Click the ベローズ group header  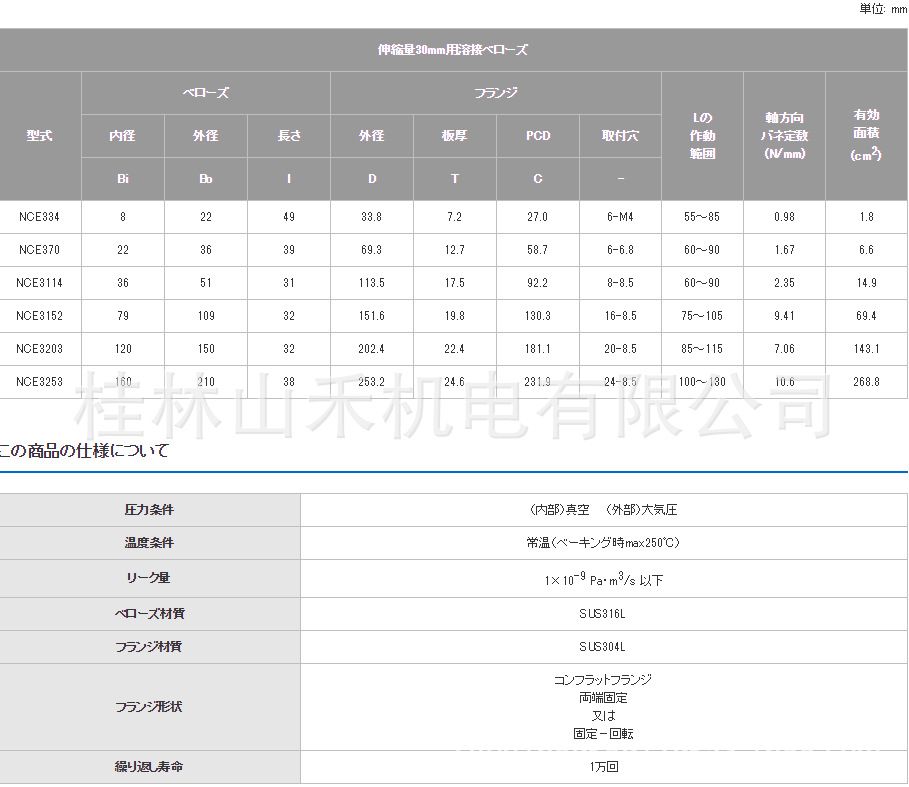[205, 93]
